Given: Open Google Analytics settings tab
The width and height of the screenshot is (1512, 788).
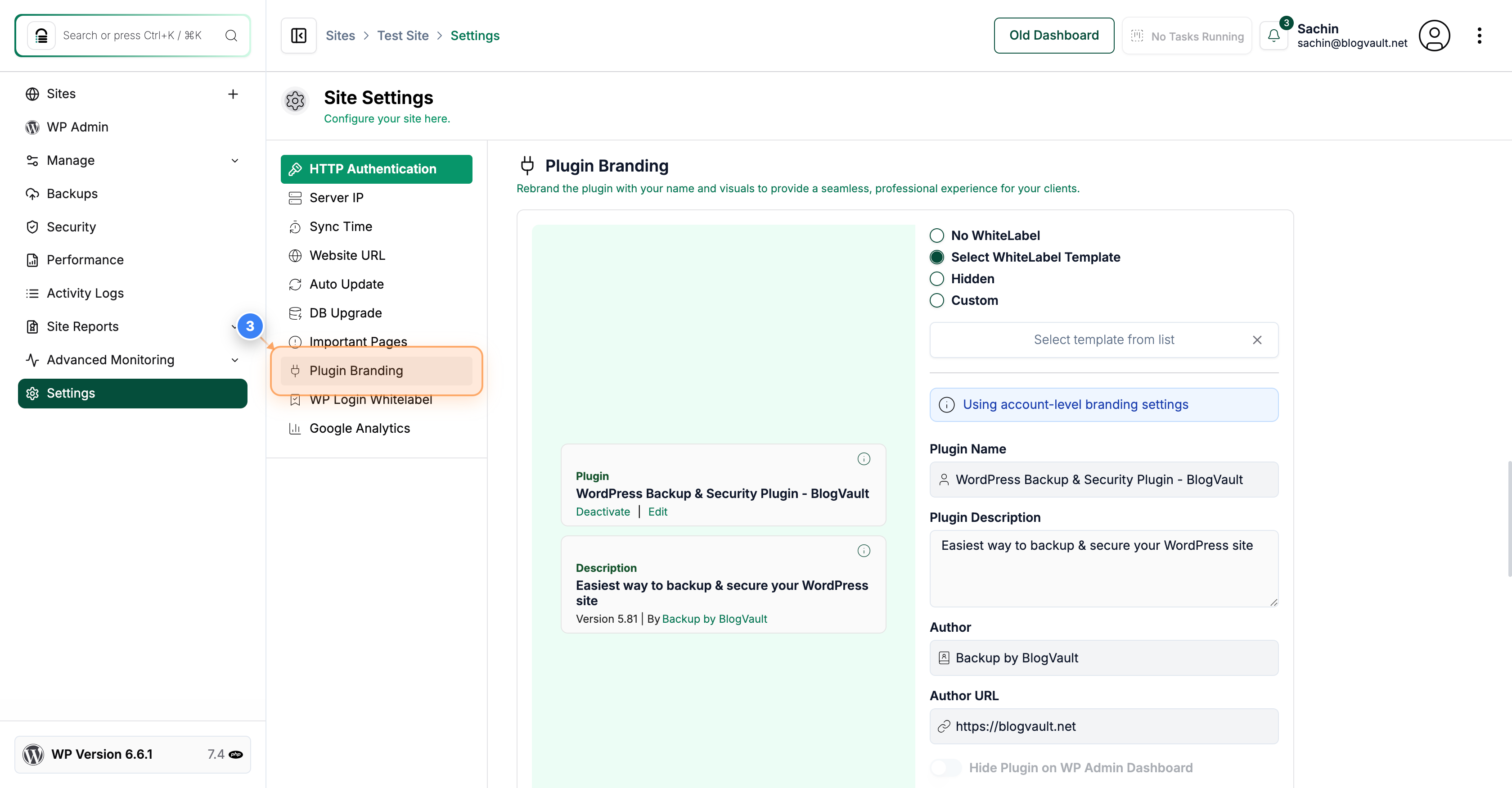Looking at the screenshot, I should tap(360, 428).
